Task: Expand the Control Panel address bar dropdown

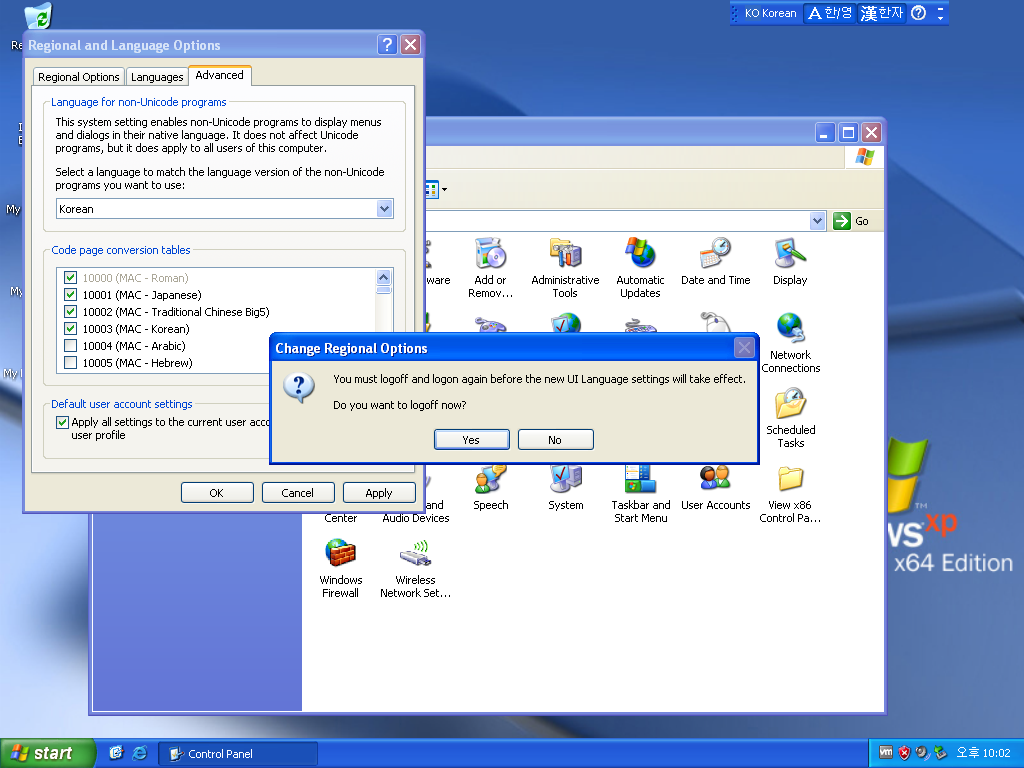Action: click(817, 221)
